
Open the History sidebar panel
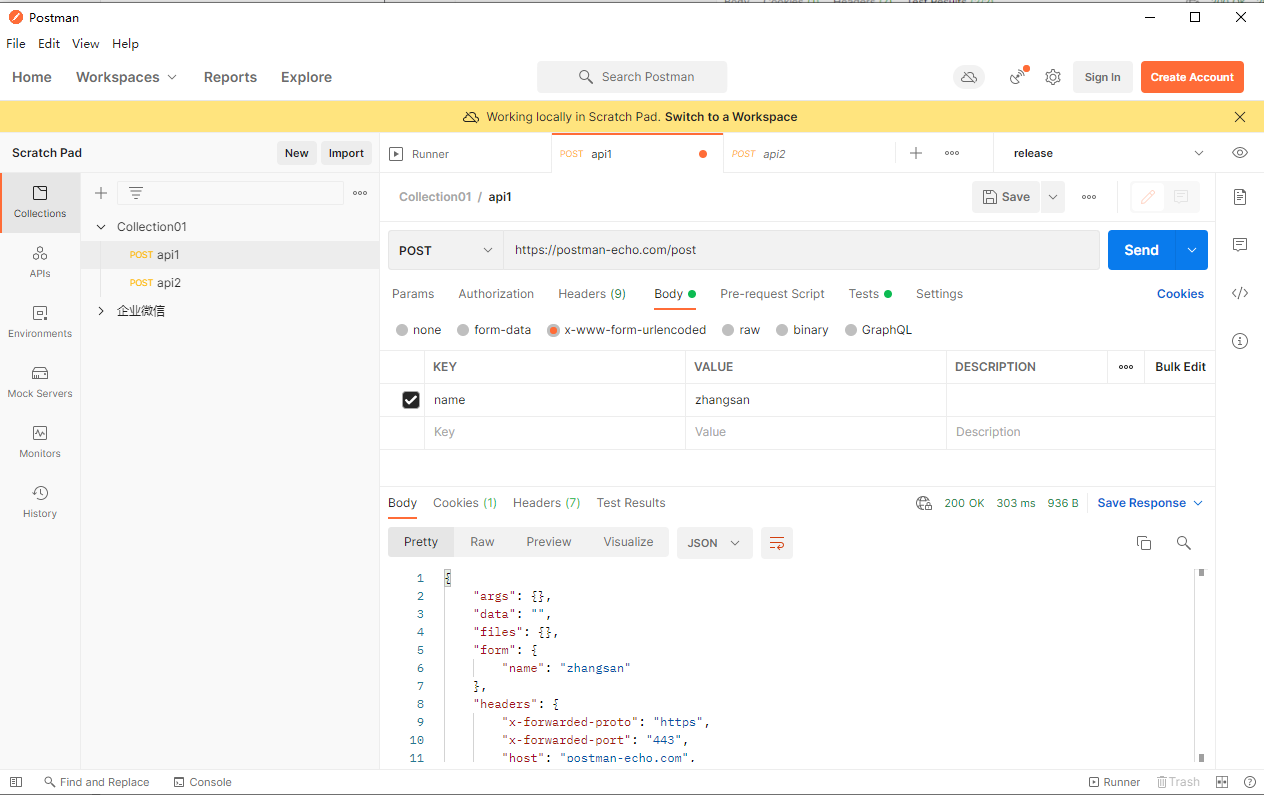(x=40, y=502)
